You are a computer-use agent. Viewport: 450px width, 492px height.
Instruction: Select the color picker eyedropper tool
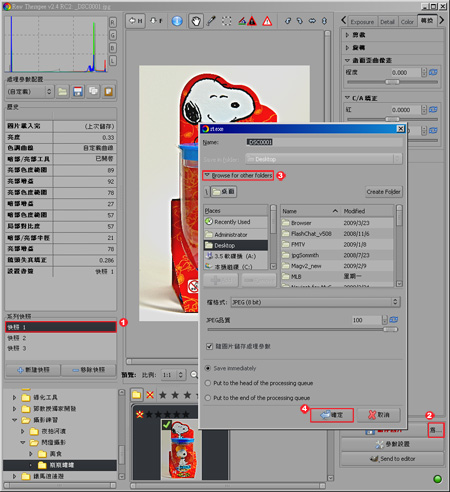pyautogui.click(x=211, y=21)
